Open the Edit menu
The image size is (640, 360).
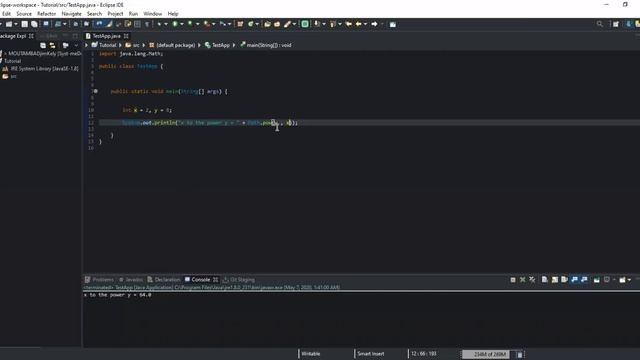[6, 13]
